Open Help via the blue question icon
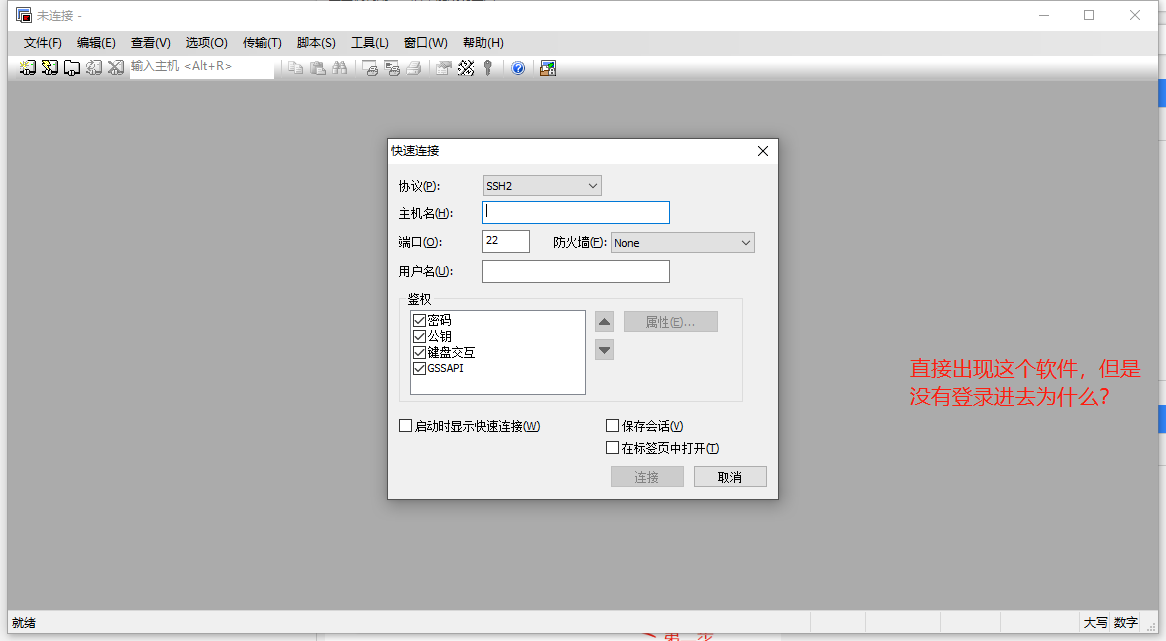The height and width of the screenshot is (641, 1166). coord(518,68)
